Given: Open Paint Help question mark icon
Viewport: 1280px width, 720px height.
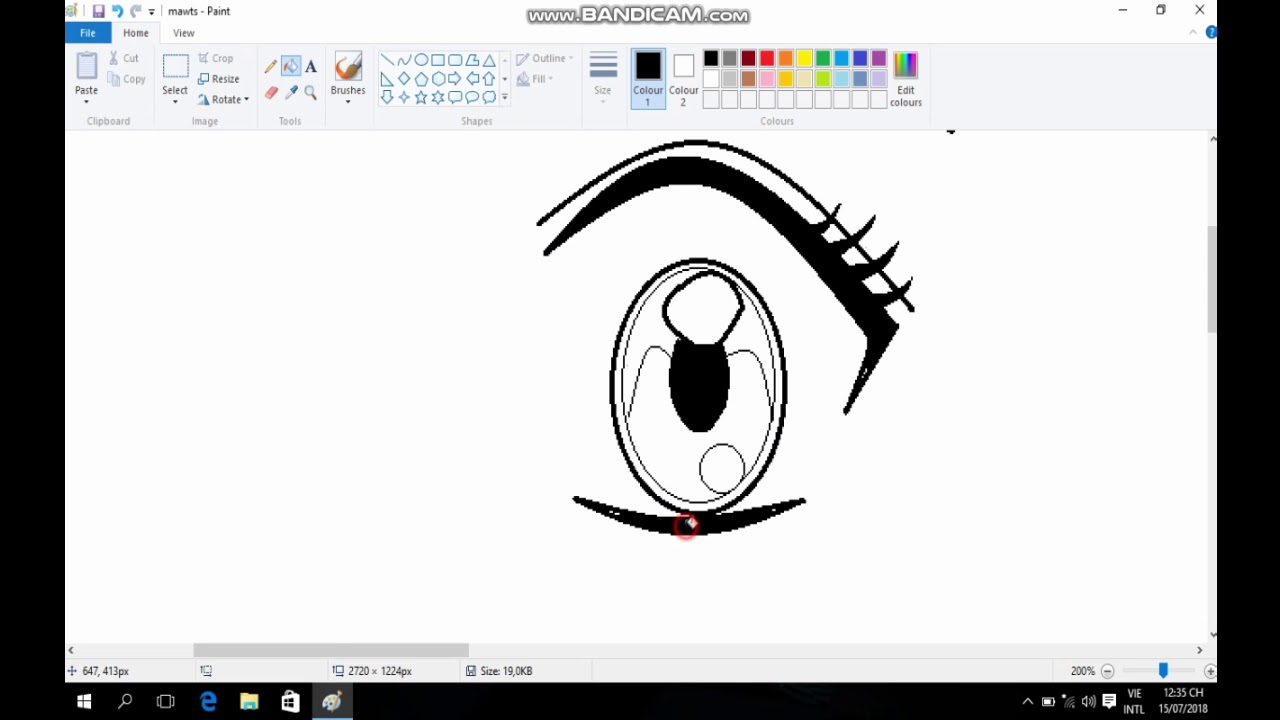Looking at the screenshot, I should point(1211,33).
